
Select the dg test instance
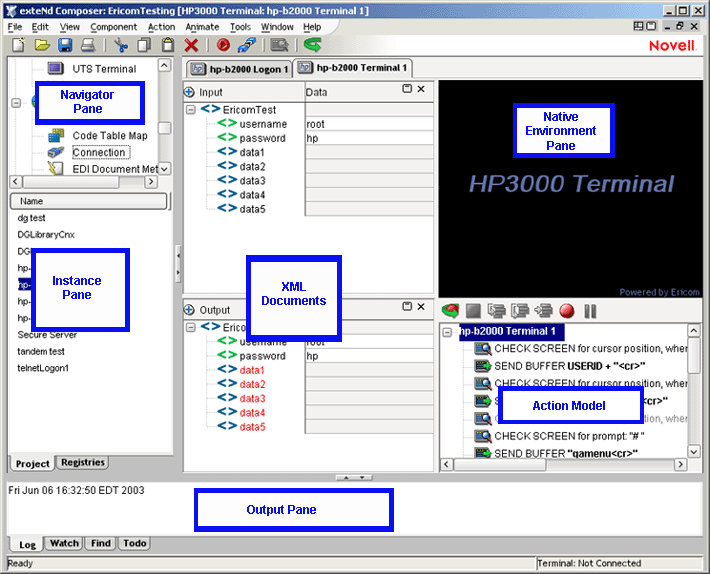pos(31,218)
